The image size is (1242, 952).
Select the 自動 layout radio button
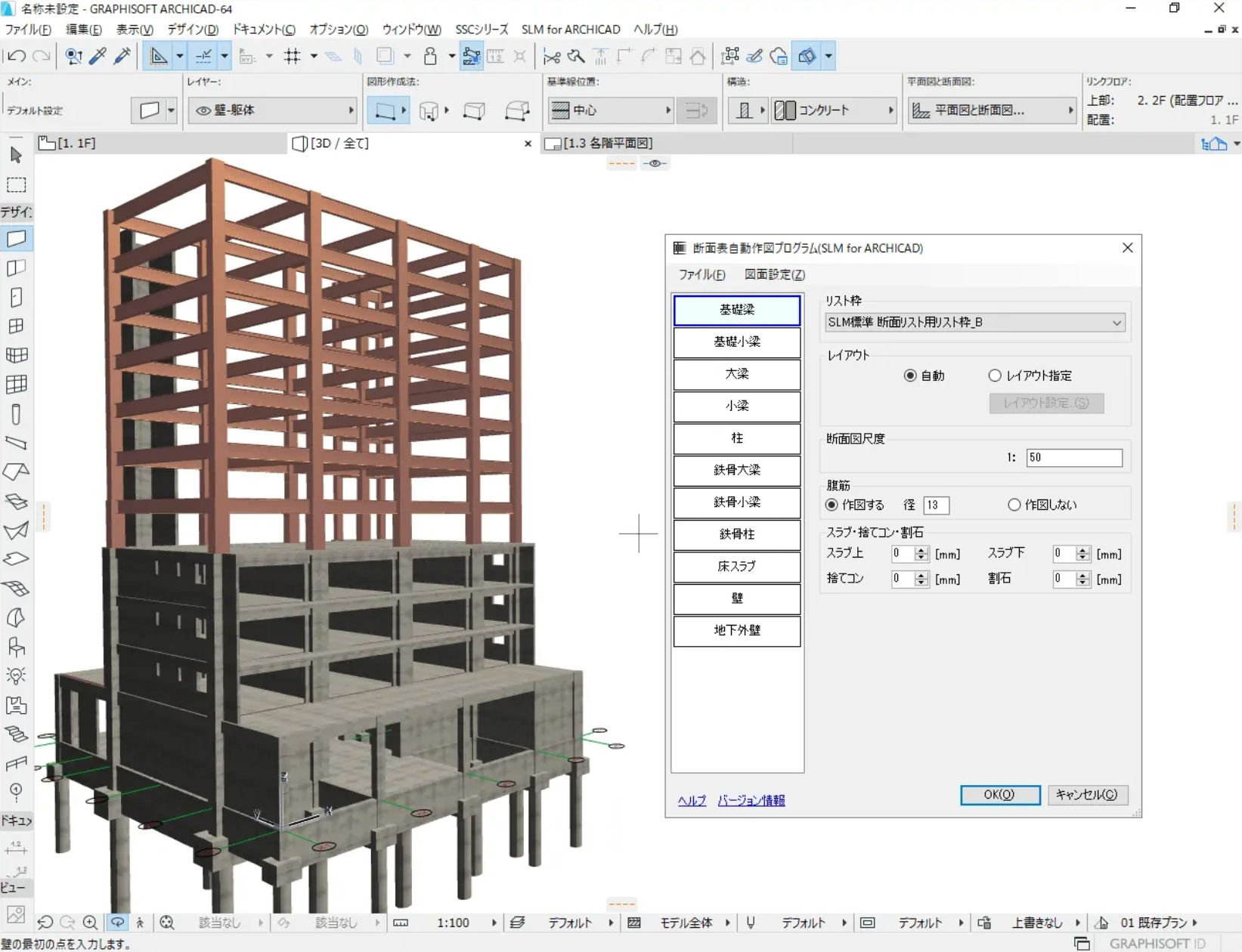click(910, 376)
